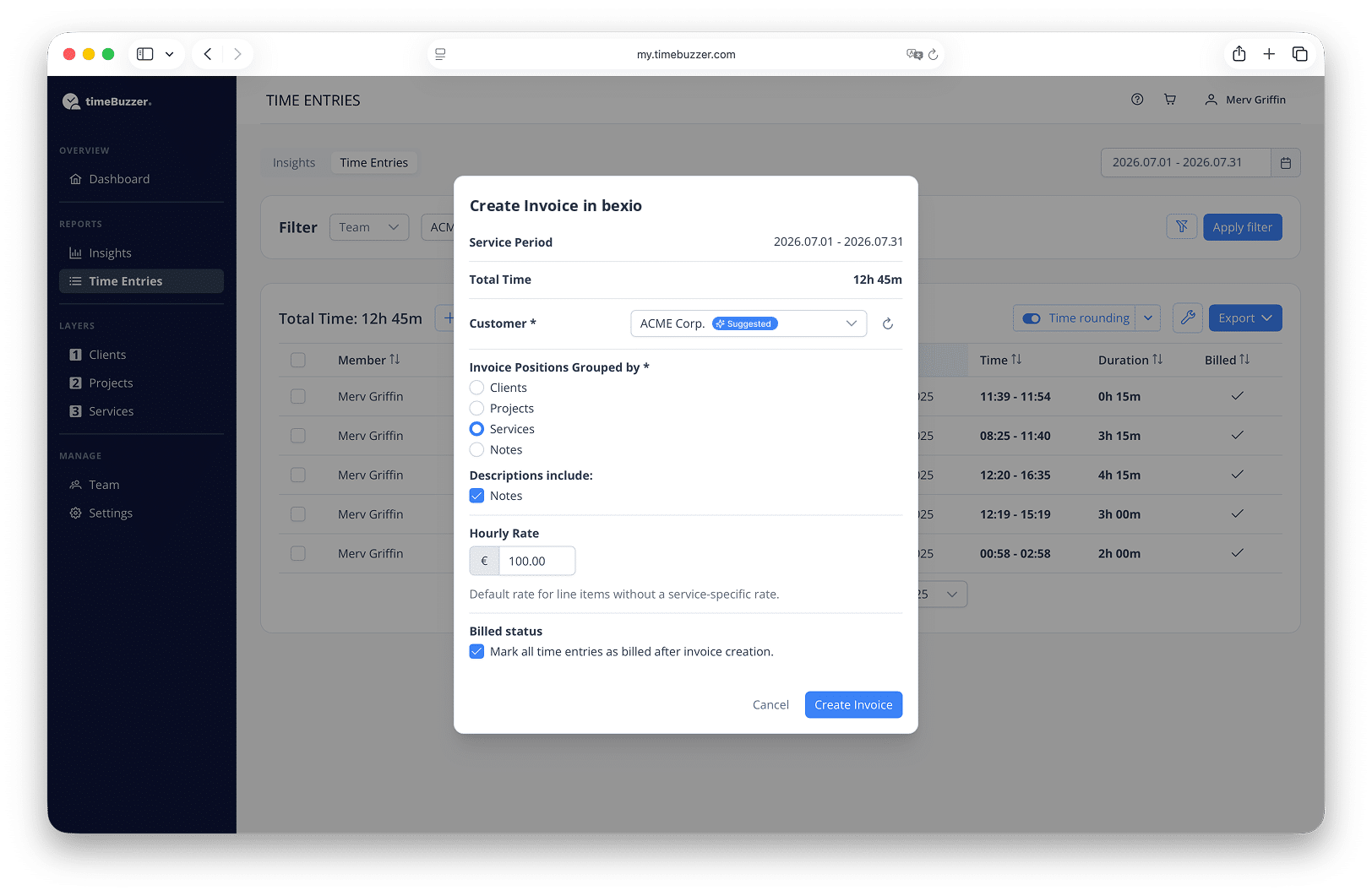
Task: Open the sidebar options chevron in browser
Action: coord(170,54)
